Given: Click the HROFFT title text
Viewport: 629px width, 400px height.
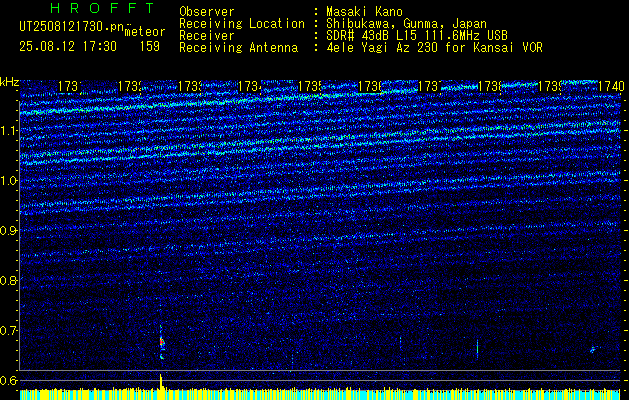Looking at the screenshot, I should click(102, 8).
